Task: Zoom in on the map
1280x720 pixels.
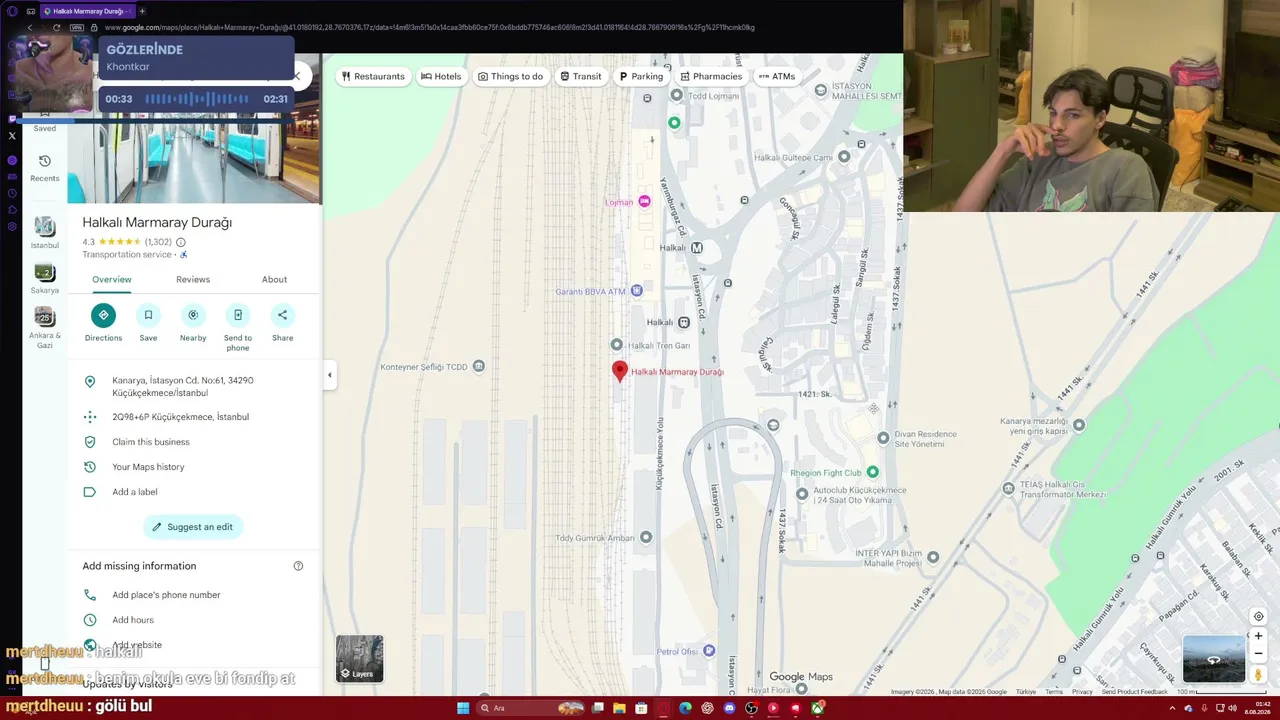Action: (1259, 636)
